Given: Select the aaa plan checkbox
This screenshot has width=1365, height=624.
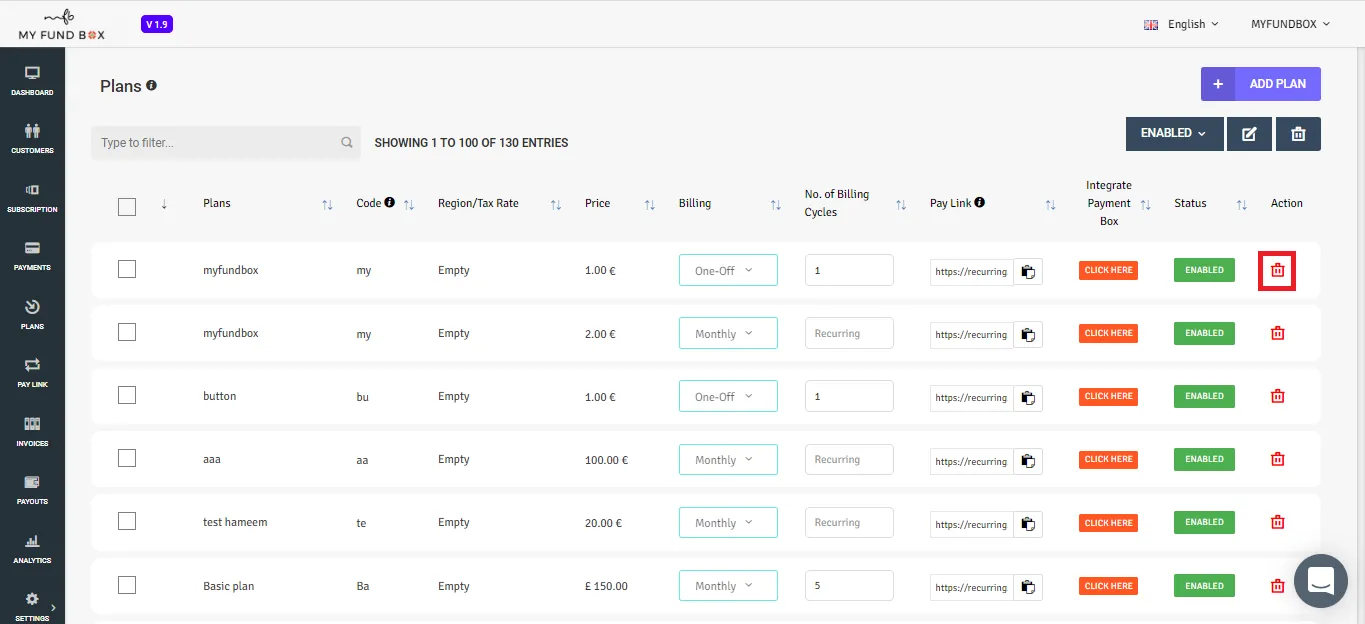Looking at the screenshot, I should (x=127, y=458).
